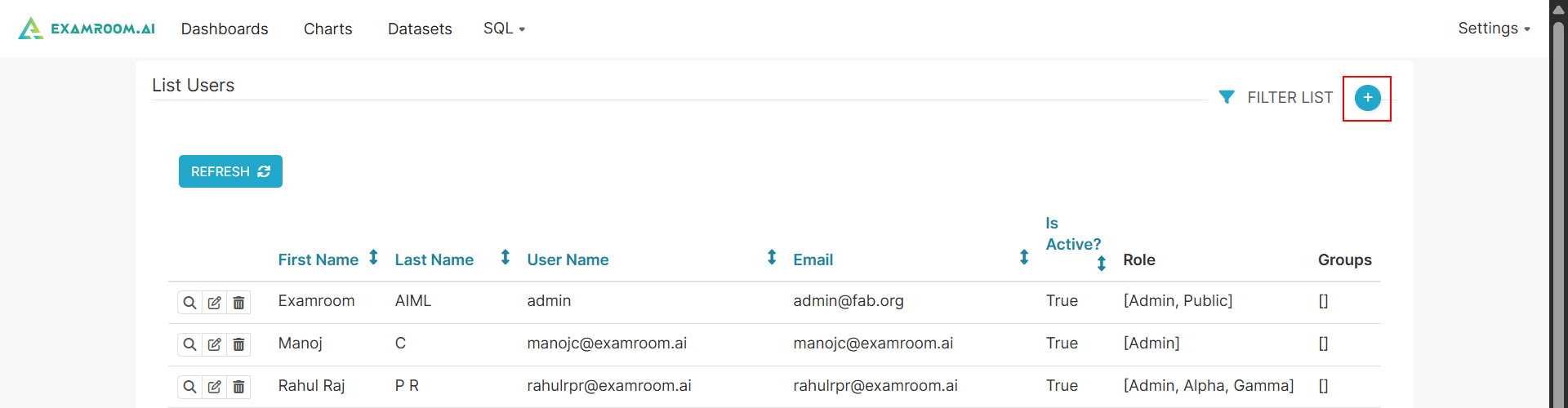Sort table by First Name arrows
The height and width of the screenshot is (408, 1568).
pyautogui.click(x=373, y=258)
